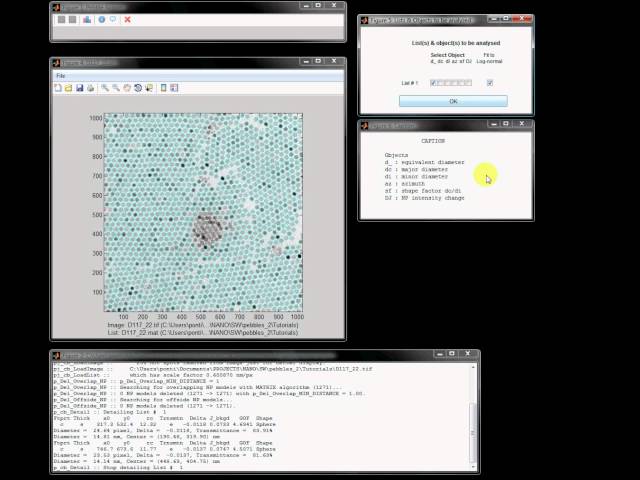Viewport: 640px width, 480px height.
Task: Toggle the Log-normal fit checkbox
Action: pos(490,83)
